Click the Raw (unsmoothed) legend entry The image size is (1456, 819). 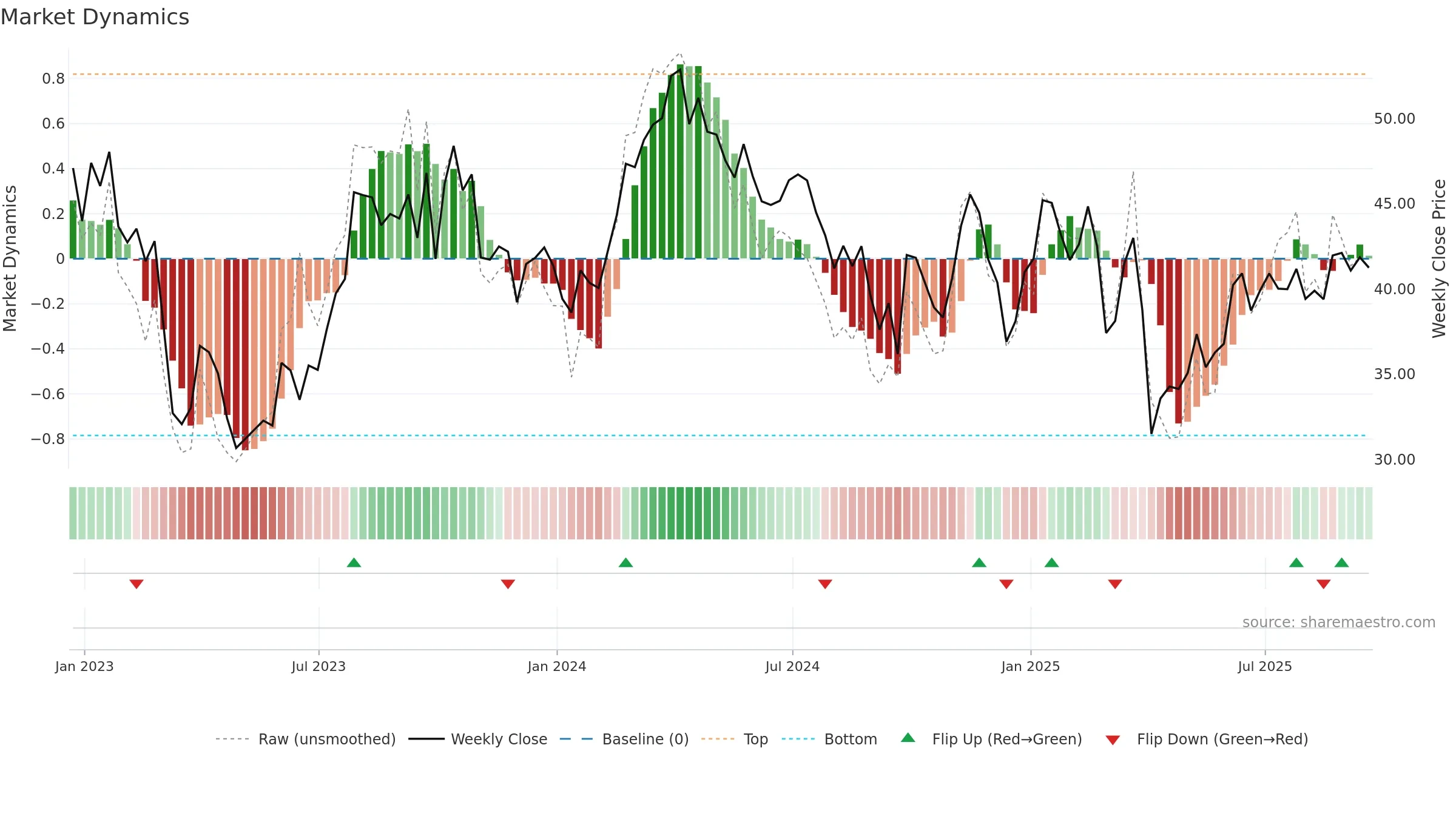point(306,739)
